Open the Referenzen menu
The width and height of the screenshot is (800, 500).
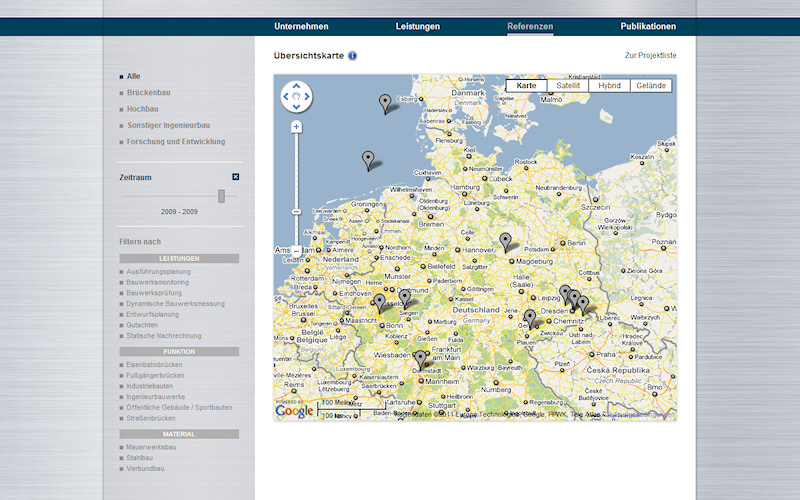(x=530, y=27)
